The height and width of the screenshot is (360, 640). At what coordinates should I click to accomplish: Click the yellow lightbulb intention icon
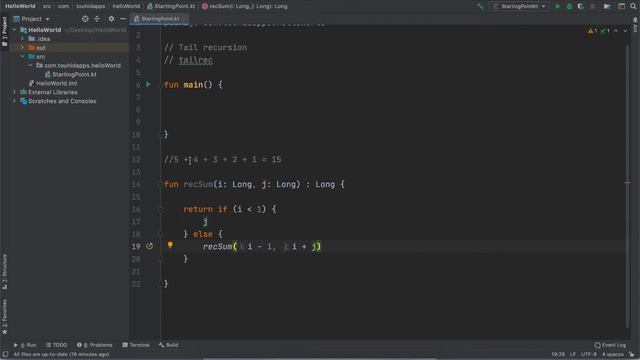point(170,245)
